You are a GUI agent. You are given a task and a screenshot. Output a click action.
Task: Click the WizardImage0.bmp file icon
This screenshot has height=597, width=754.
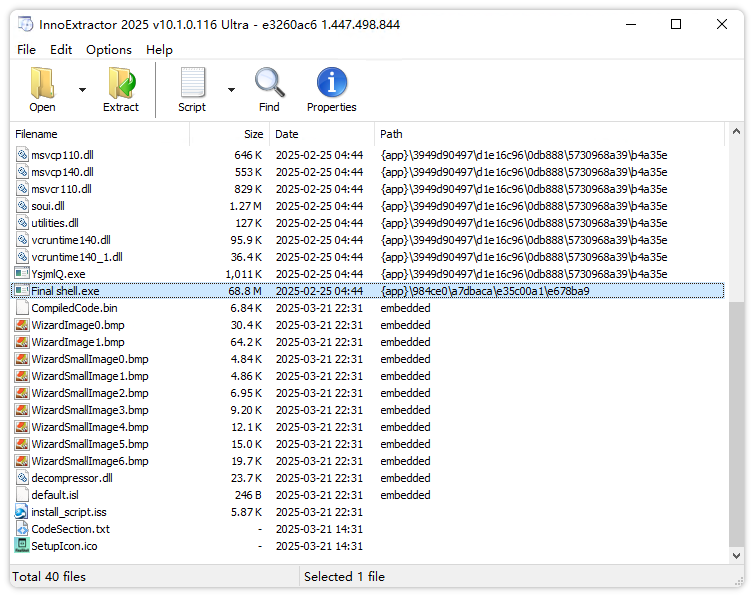(x=22, y=325)
